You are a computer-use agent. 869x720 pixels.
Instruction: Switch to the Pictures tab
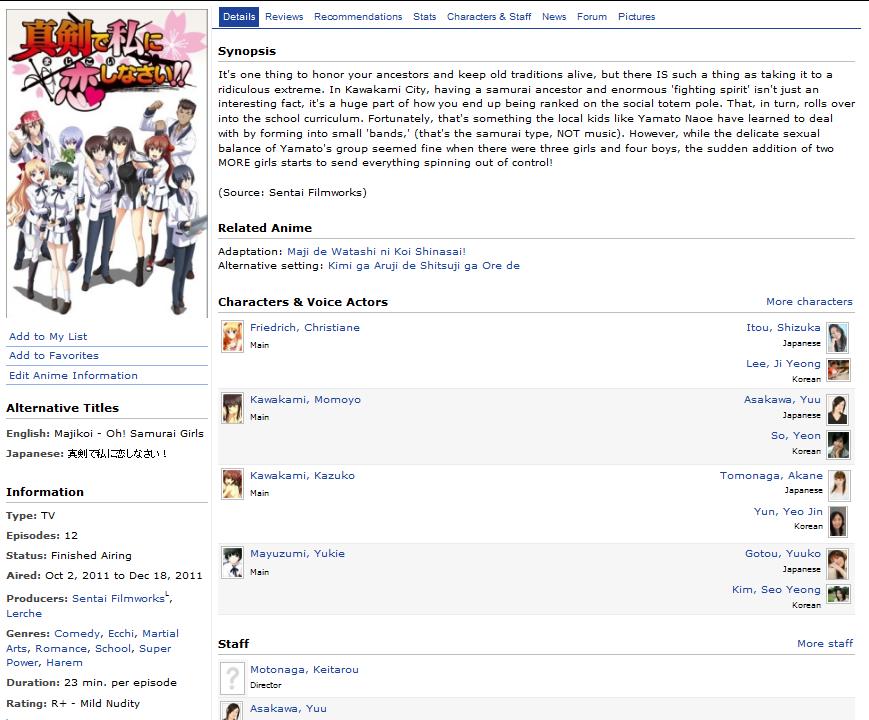[x=636, y=17]
